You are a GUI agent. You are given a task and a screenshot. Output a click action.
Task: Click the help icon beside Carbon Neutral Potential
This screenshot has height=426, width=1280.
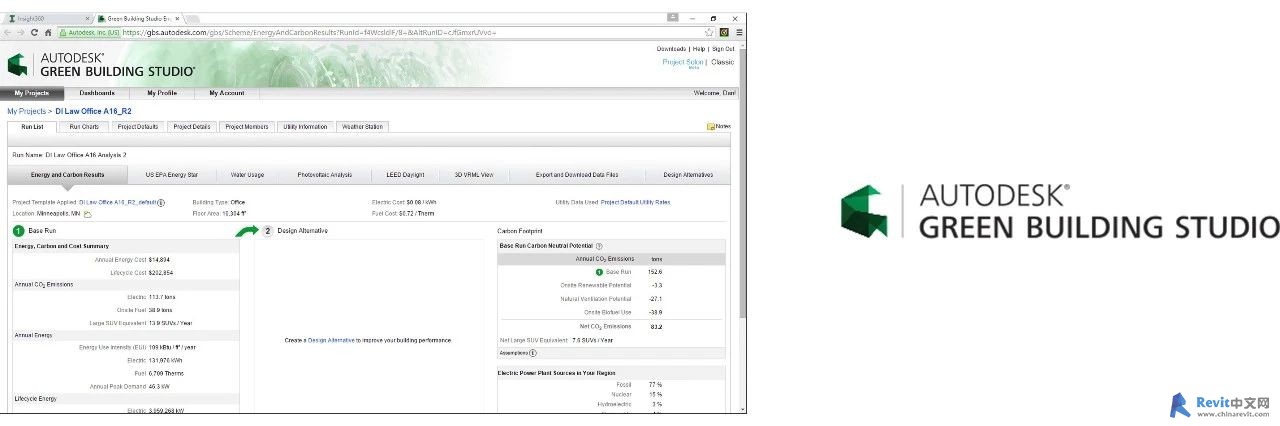point(599,246)
